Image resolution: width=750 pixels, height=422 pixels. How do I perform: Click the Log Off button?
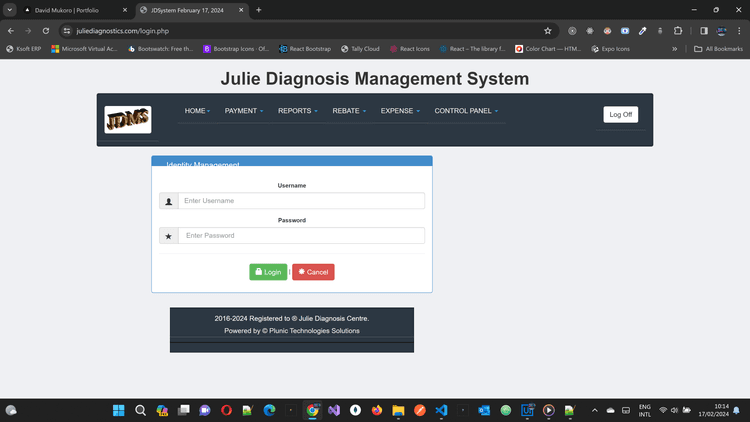pos(620,114)
